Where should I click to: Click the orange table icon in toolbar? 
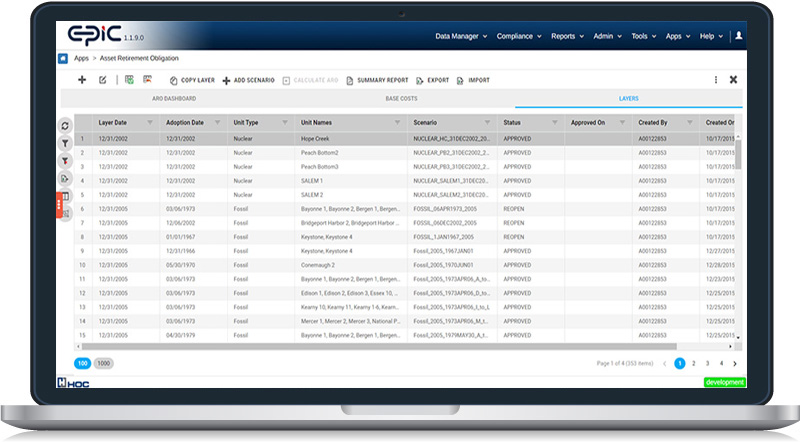click(x=147, y=80)
